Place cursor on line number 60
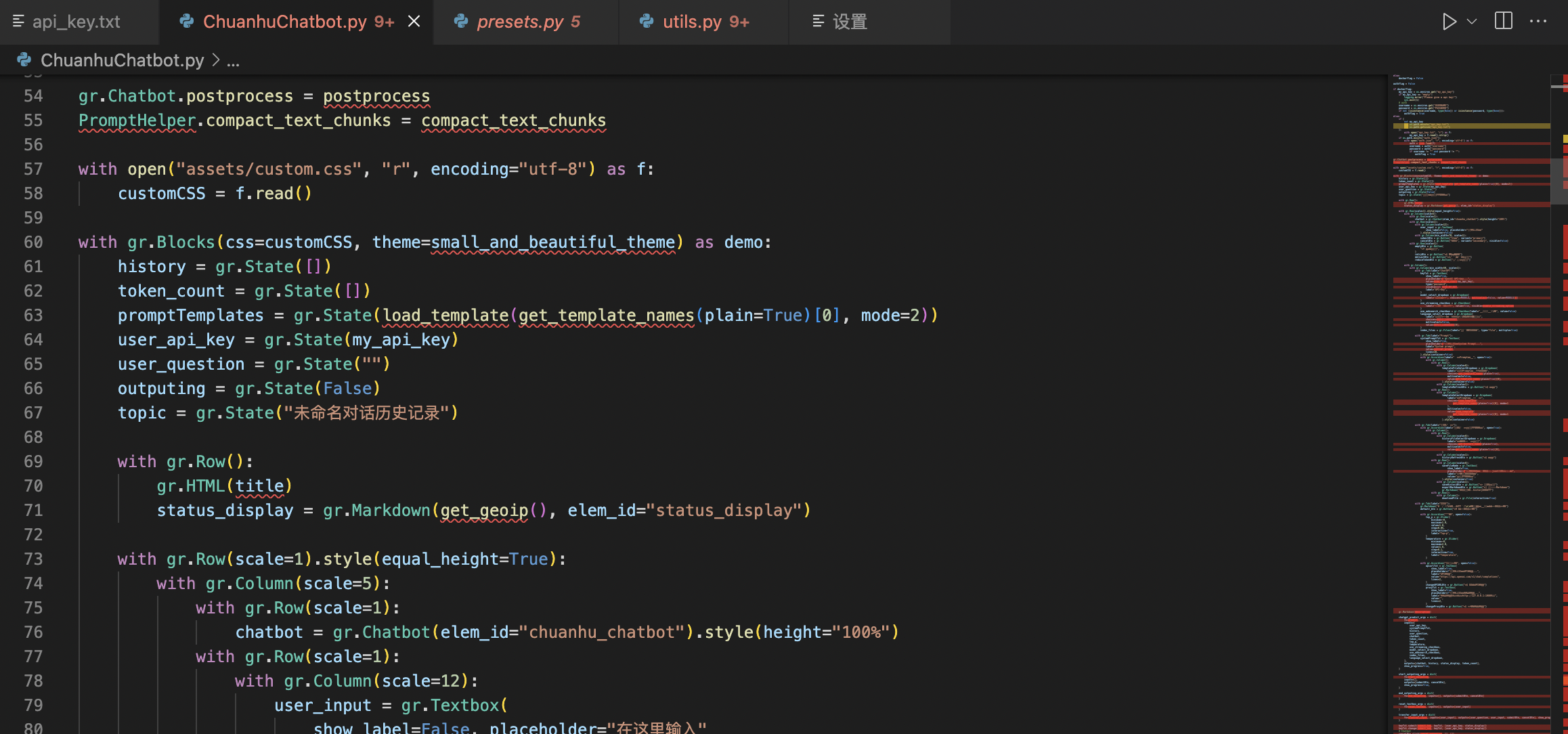The height and width of the screenshot is (734, 1568). (32, 242)
